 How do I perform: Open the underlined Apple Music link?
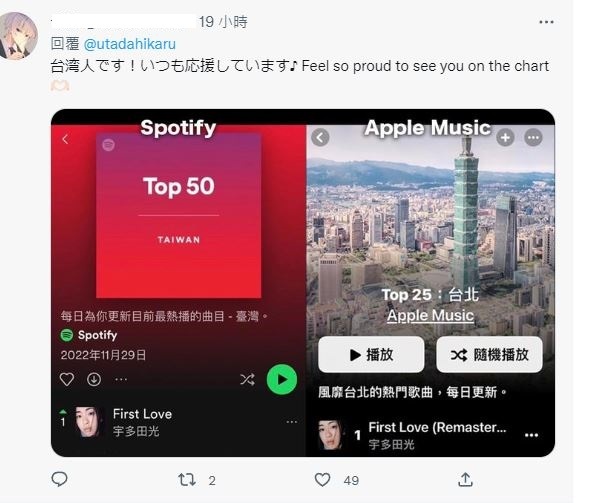430,316
